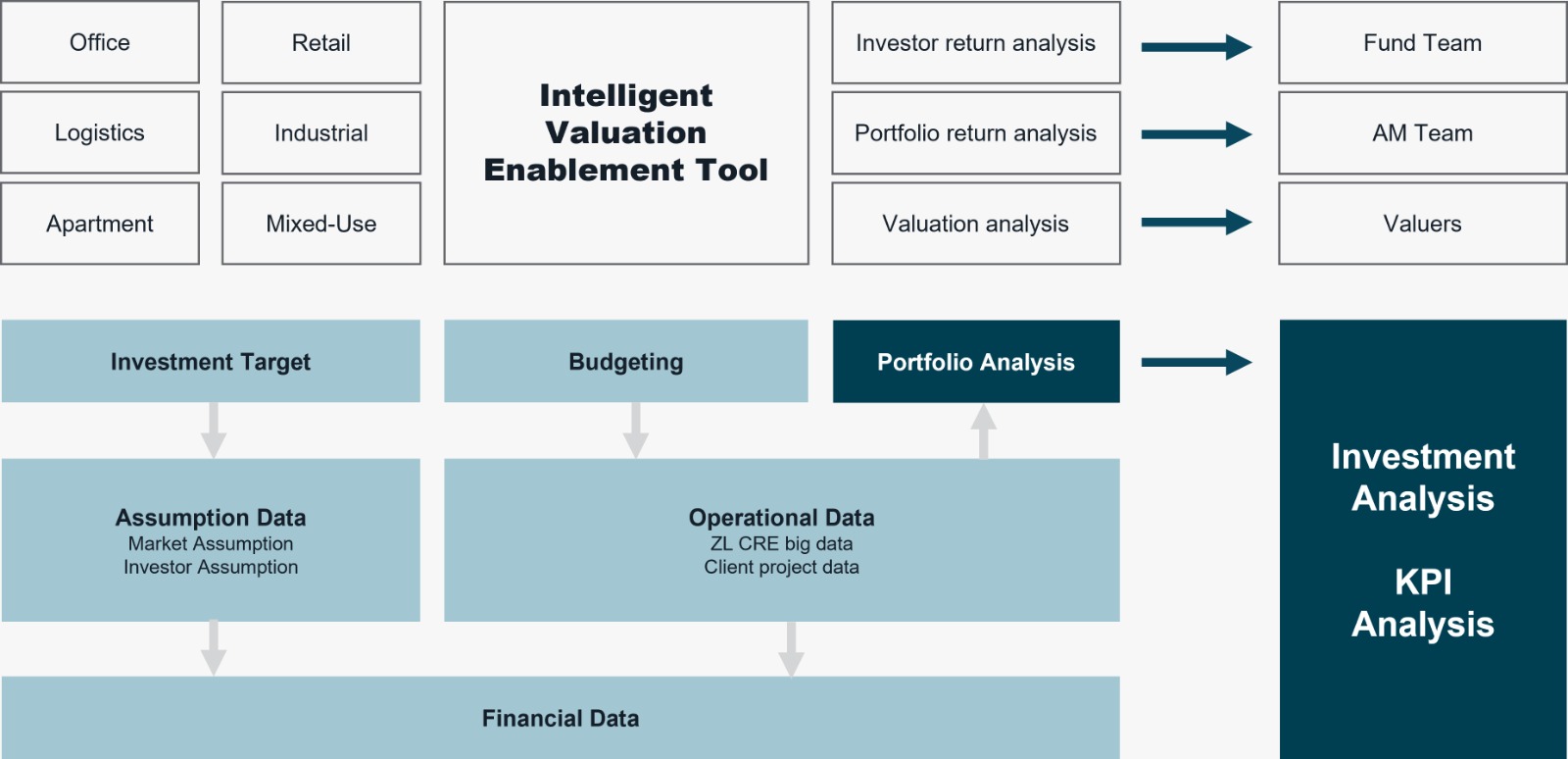Screen dimensions: 1568x759
Task: Open Investor return analysis box
Action: click(976, 42)
